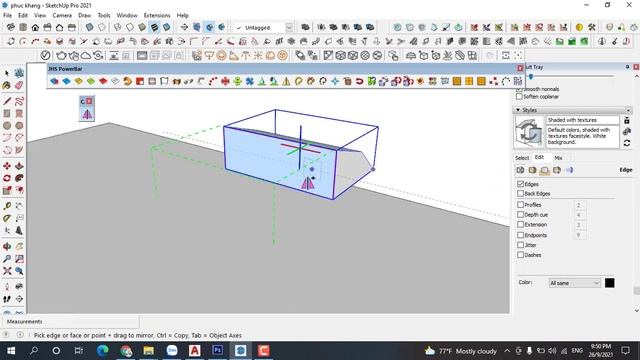Pick the Tape Measure tool
Screen dimensions: 640x360
(x=7, y=206)
